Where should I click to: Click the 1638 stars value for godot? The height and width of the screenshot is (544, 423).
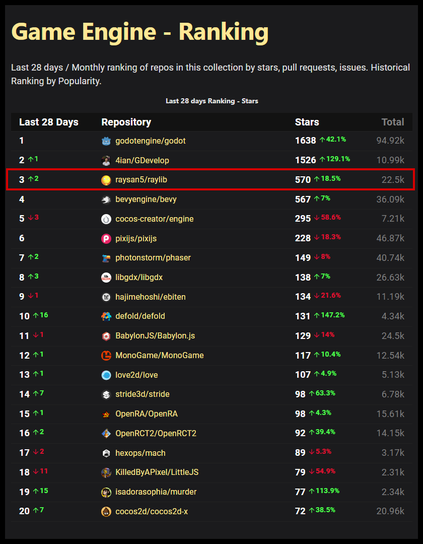coord(305,141)
